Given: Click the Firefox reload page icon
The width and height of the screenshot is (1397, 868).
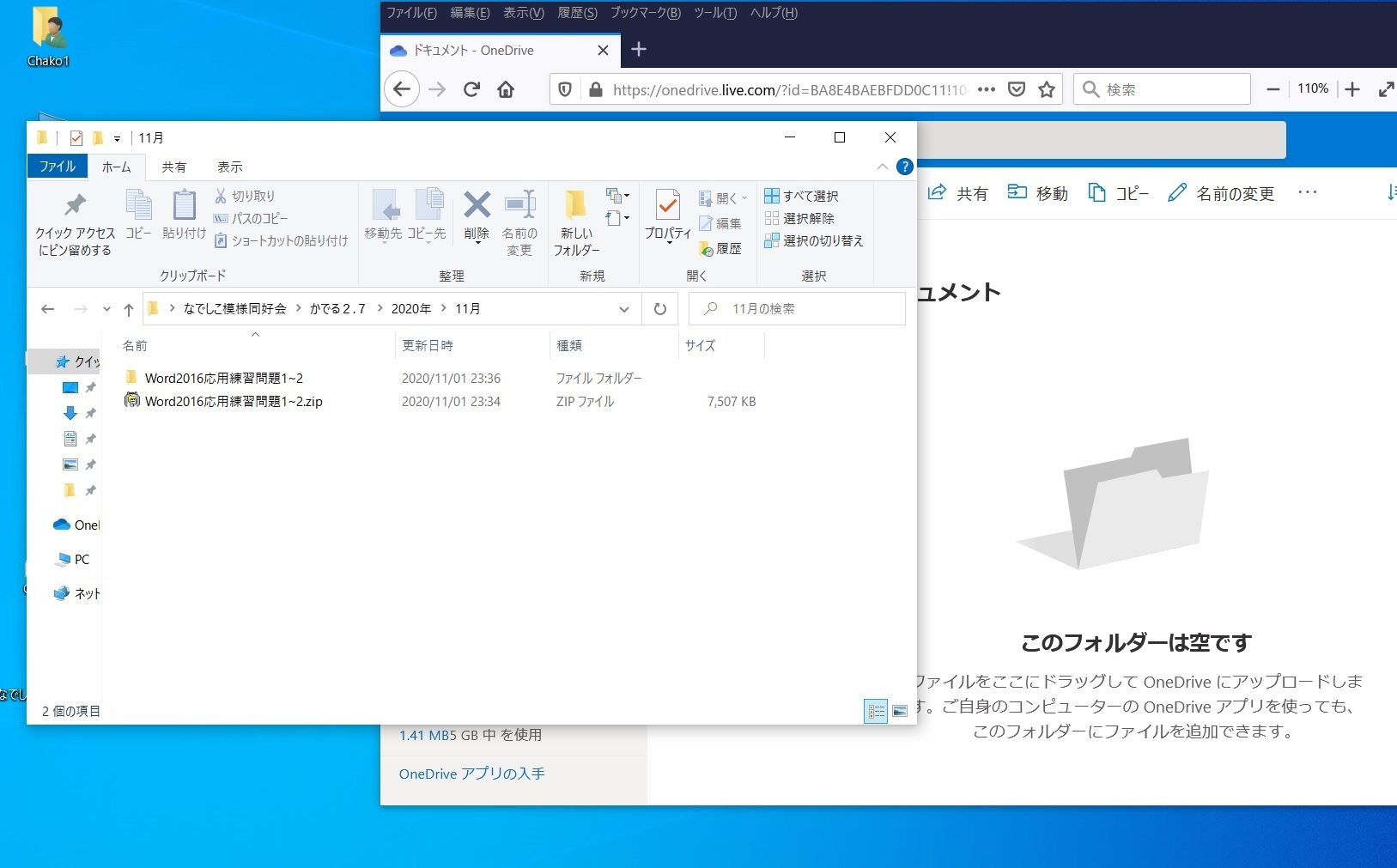Looking at the screenshot, I should click(471, 89).
